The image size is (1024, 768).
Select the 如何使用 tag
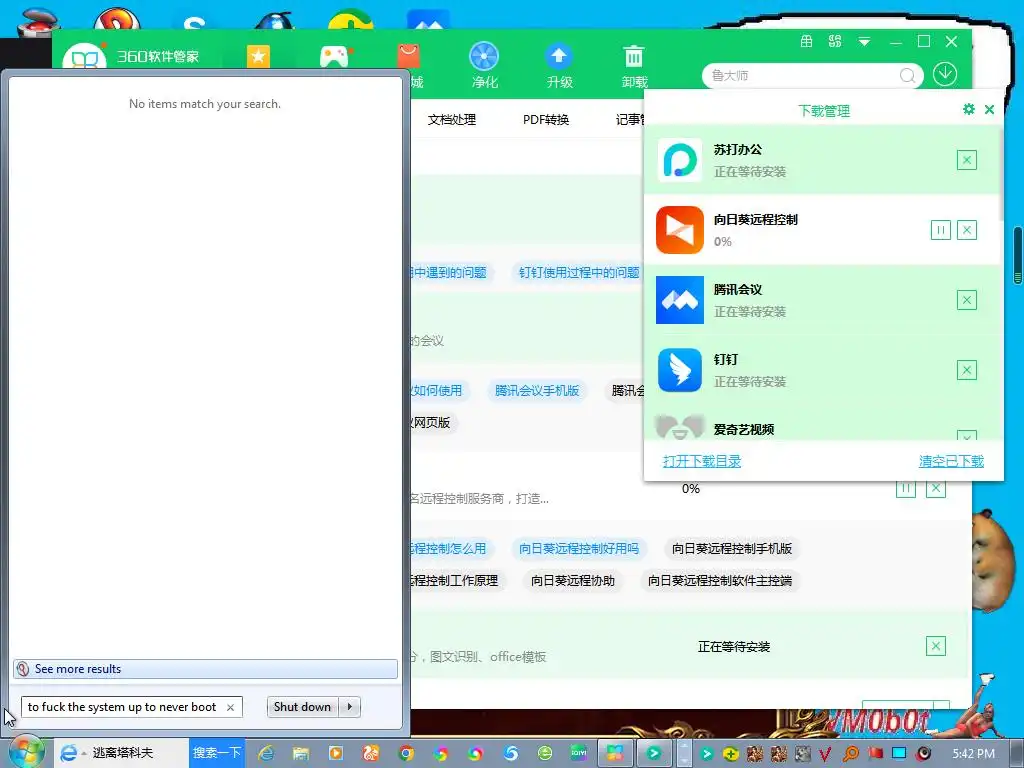click(436, 391)
